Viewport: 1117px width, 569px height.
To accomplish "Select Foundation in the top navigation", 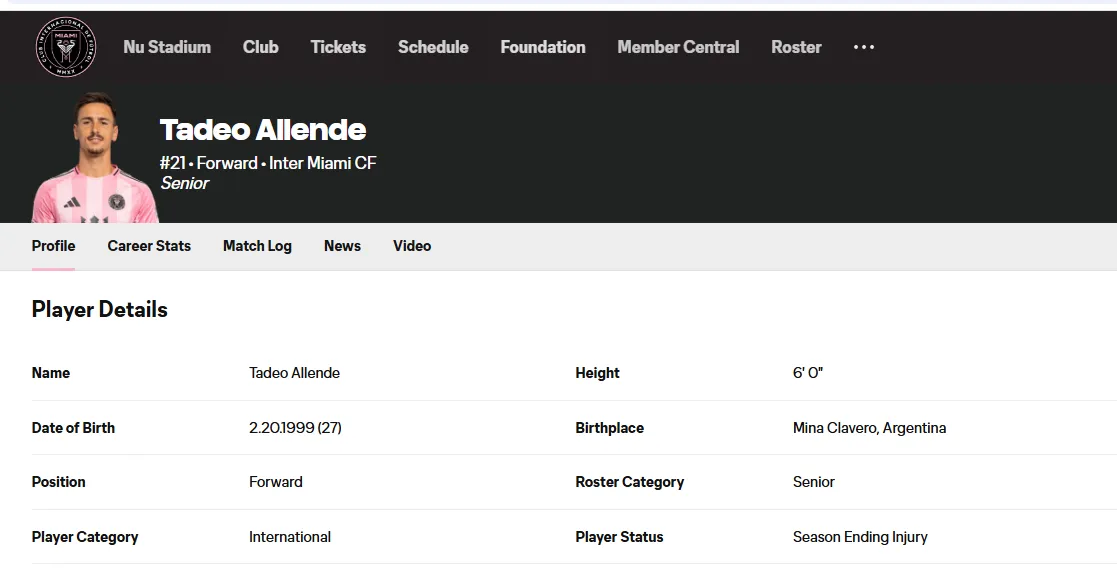I will [543, 47].
